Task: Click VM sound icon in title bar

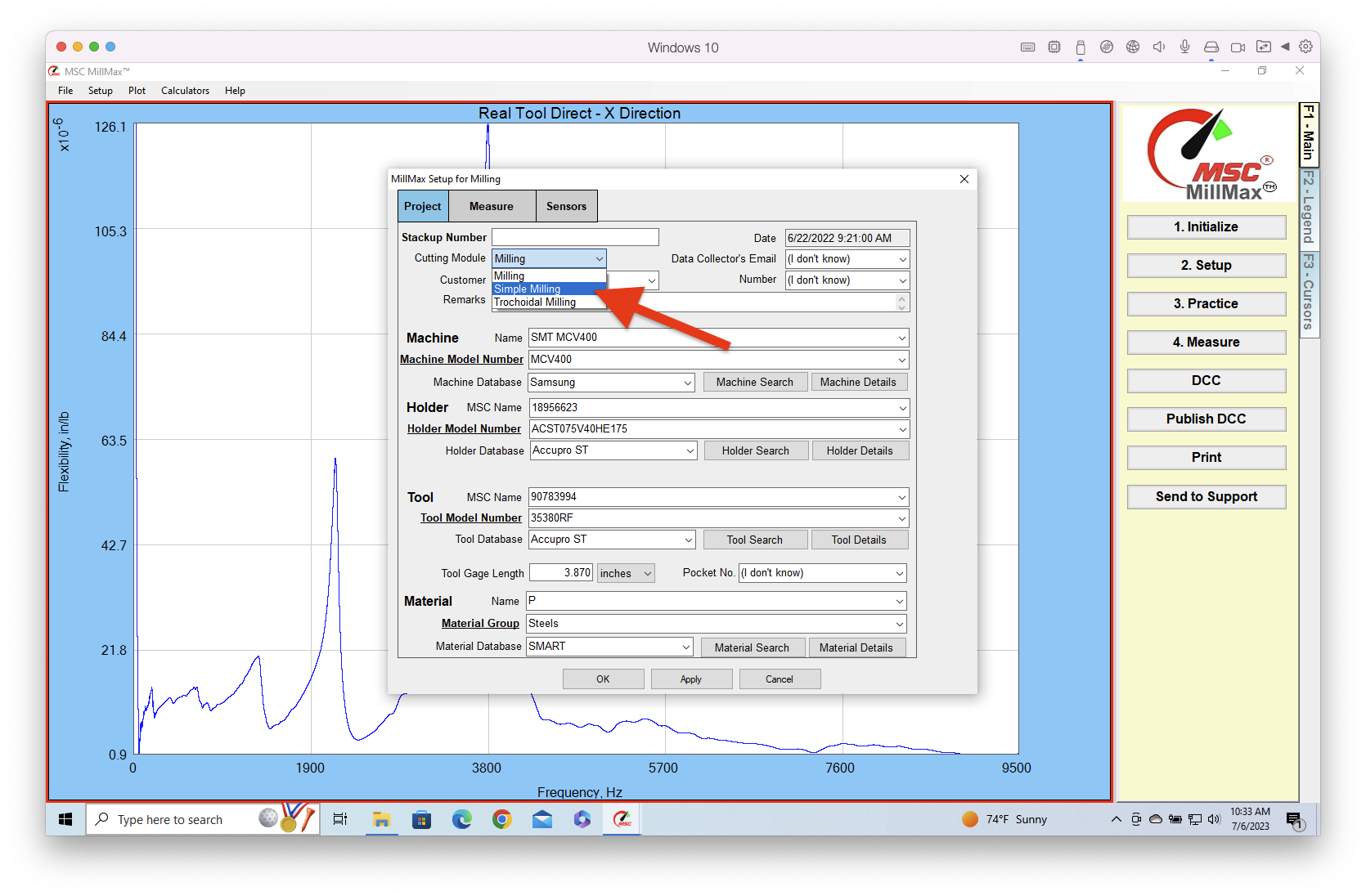Action: [1159, 47]
